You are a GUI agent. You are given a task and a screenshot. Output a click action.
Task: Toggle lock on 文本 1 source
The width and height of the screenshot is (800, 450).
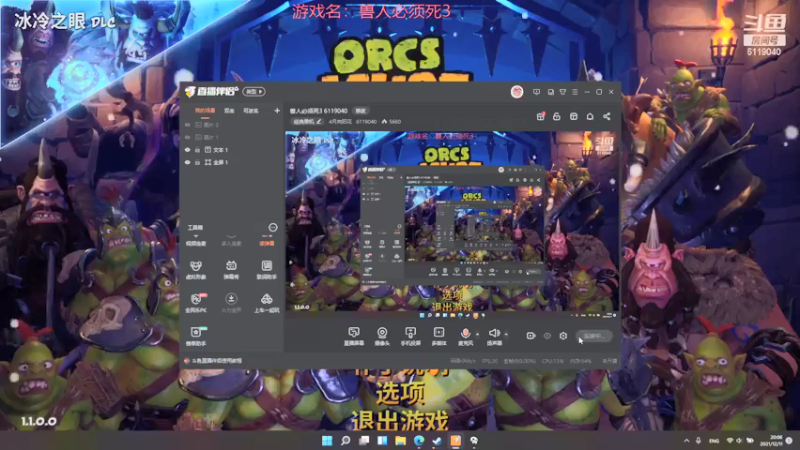coord(197,150)
